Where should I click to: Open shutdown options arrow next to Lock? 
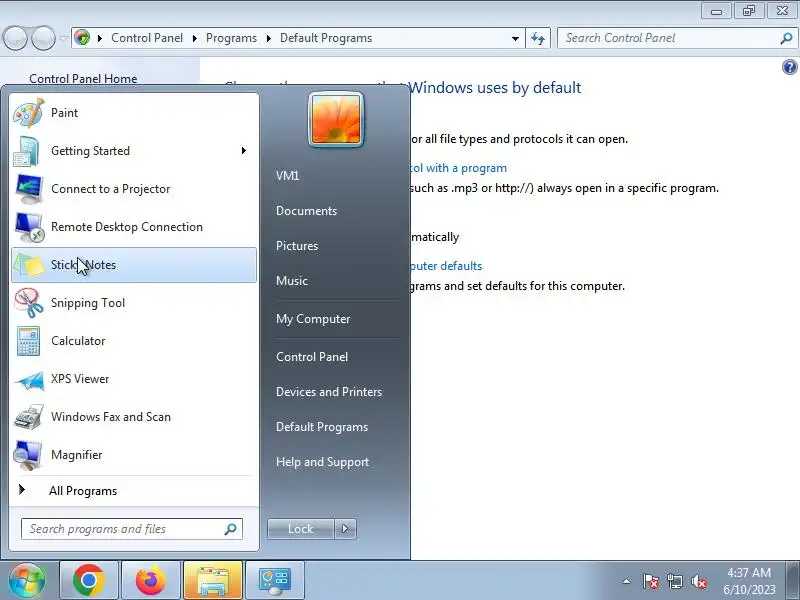[x=345, y=529]
